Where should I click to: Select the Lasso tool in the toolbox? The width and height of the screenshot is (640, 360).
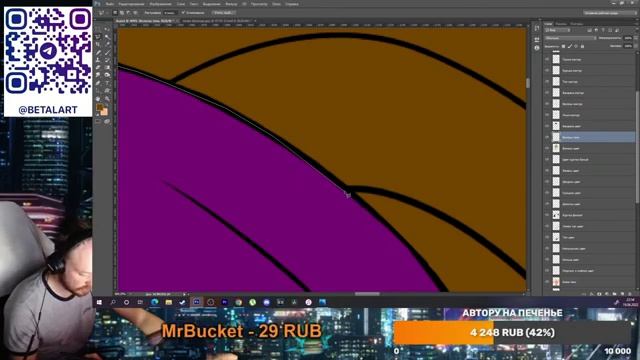98,37
